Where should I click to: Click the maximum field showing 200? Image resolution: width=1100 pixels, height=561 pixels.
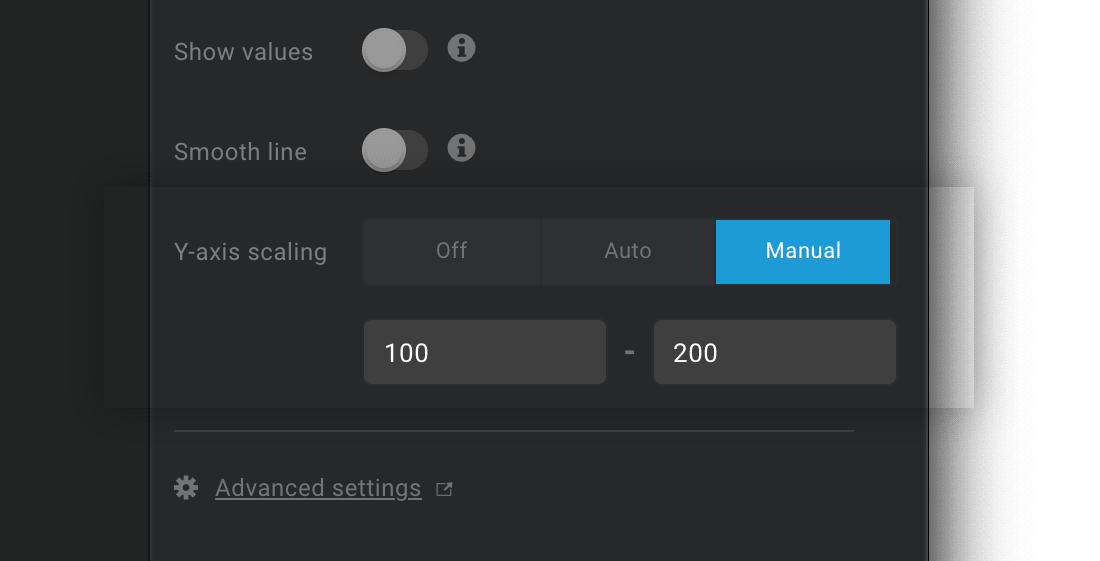(x=774, y=352)
